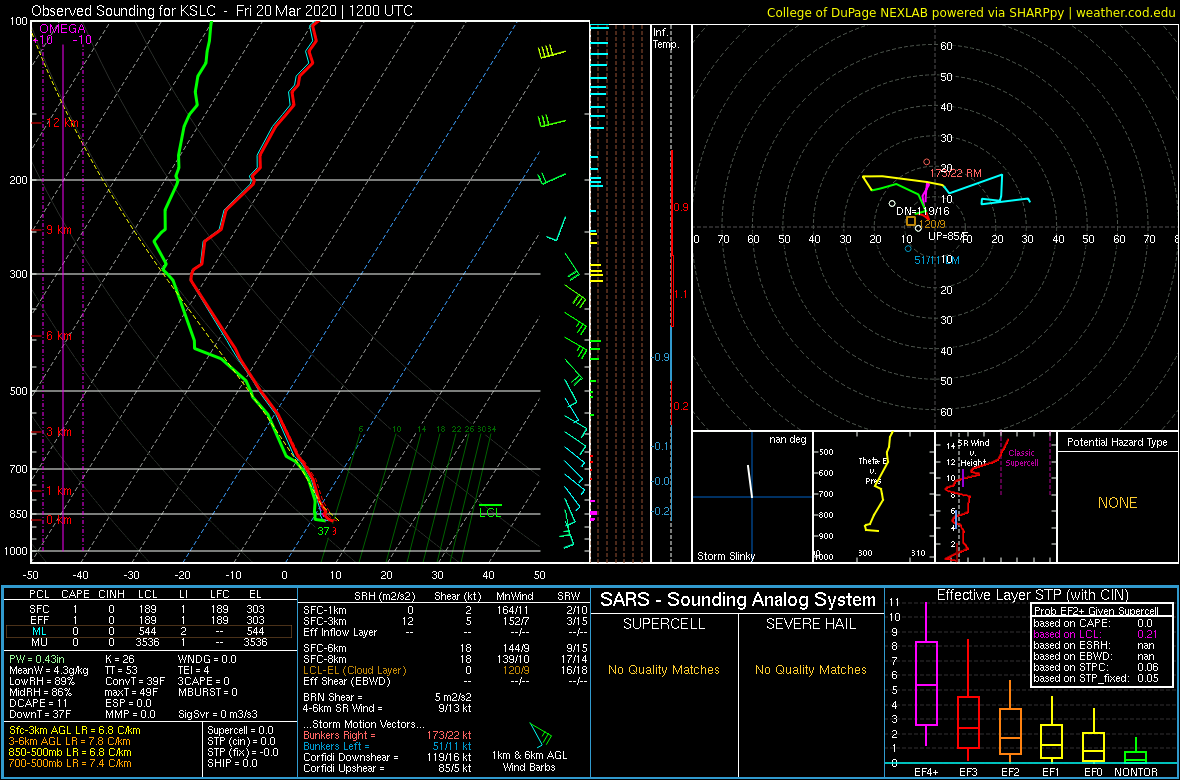The width and height of the screenshot is (1180, 780).
Task: Click the 12 km height marker
Action: [x=53, y=123]
